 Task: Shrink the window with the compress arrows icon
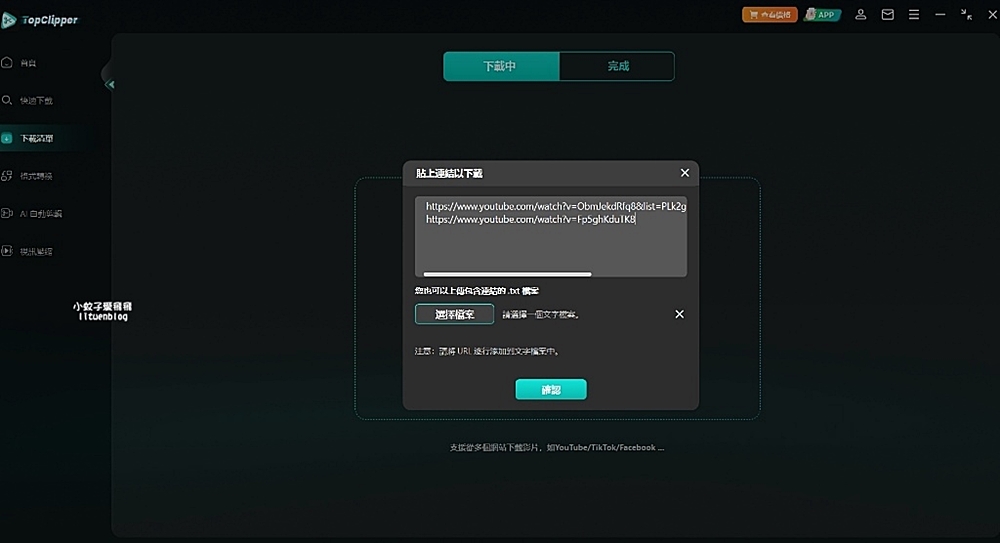coord(966,14)
